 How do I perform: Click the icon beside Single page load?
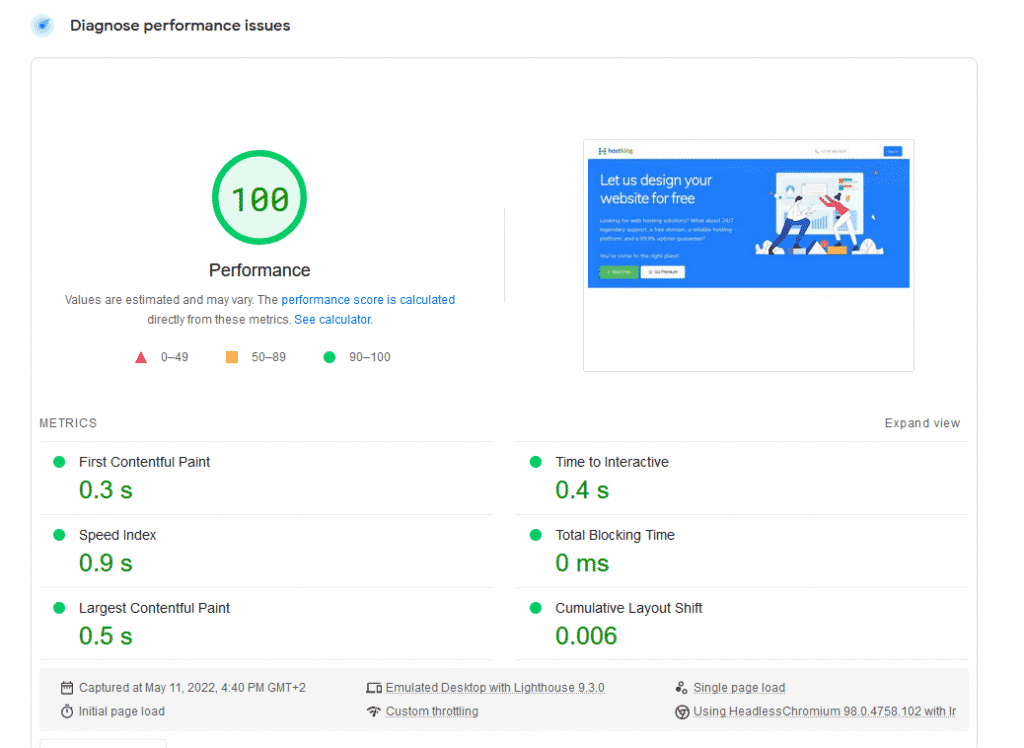tap(682, 688)
